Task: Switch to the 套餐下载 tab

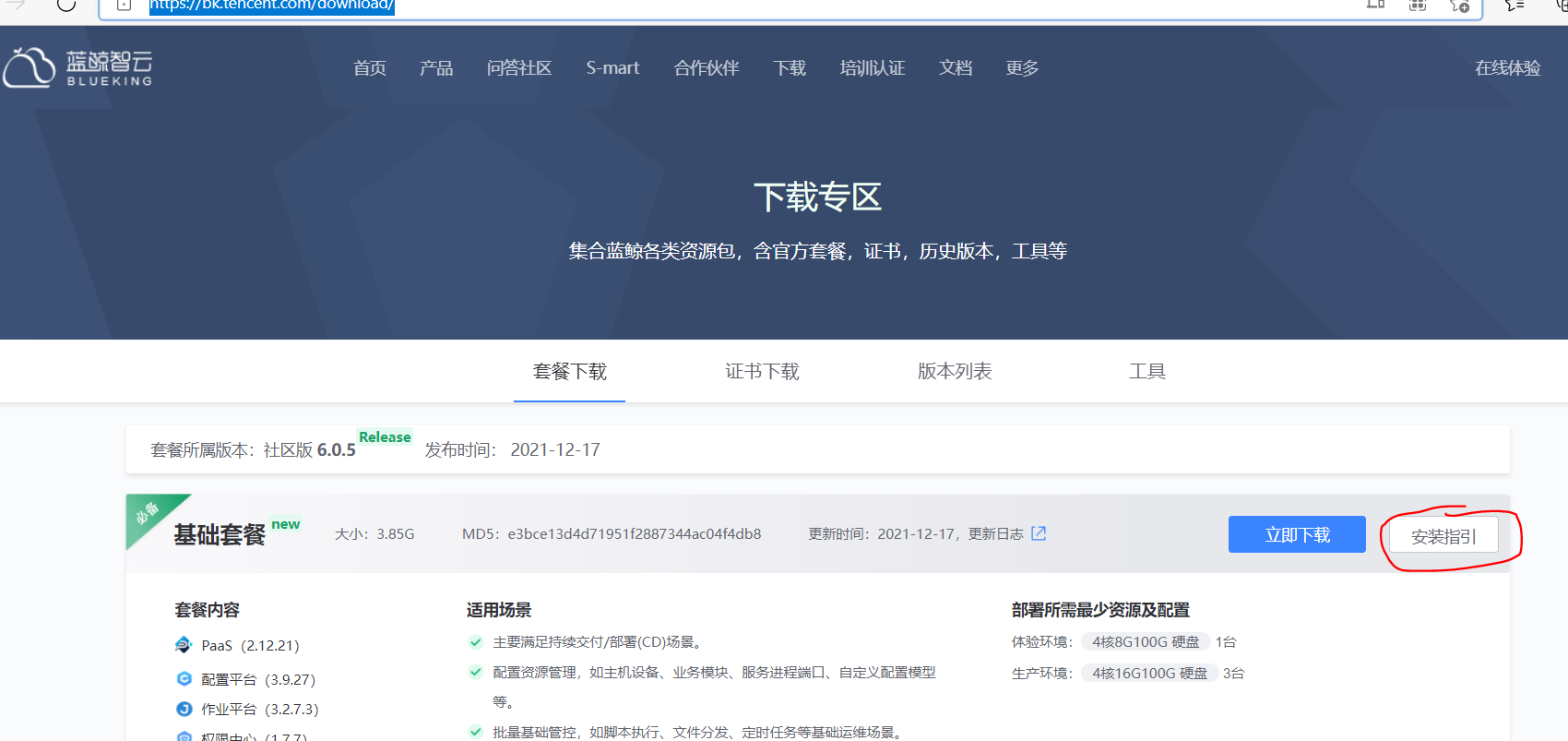Action: coord(570,371)
